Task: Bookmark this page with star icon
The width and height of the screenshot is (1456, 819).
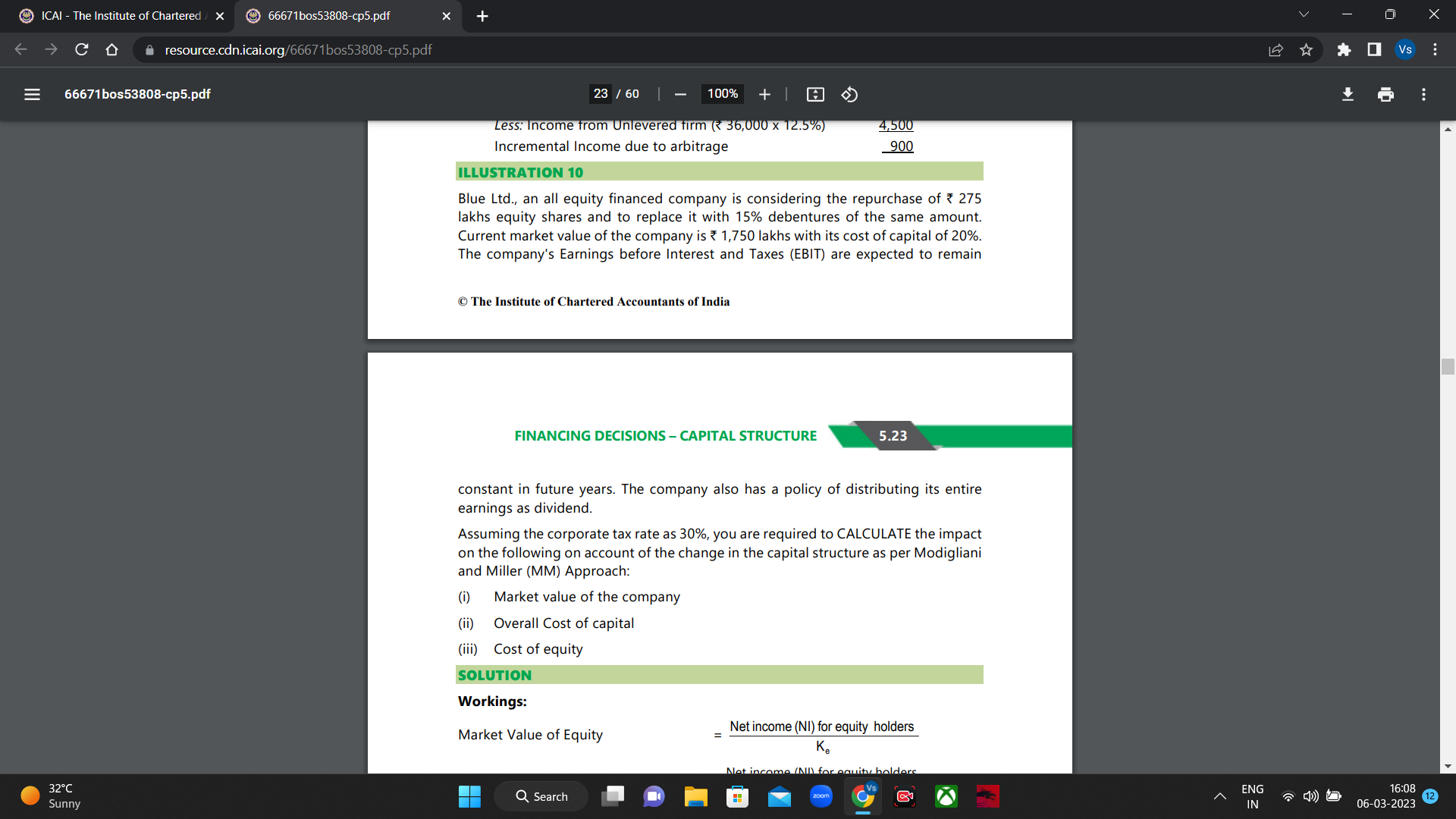Action: [x=1306, y=50]
